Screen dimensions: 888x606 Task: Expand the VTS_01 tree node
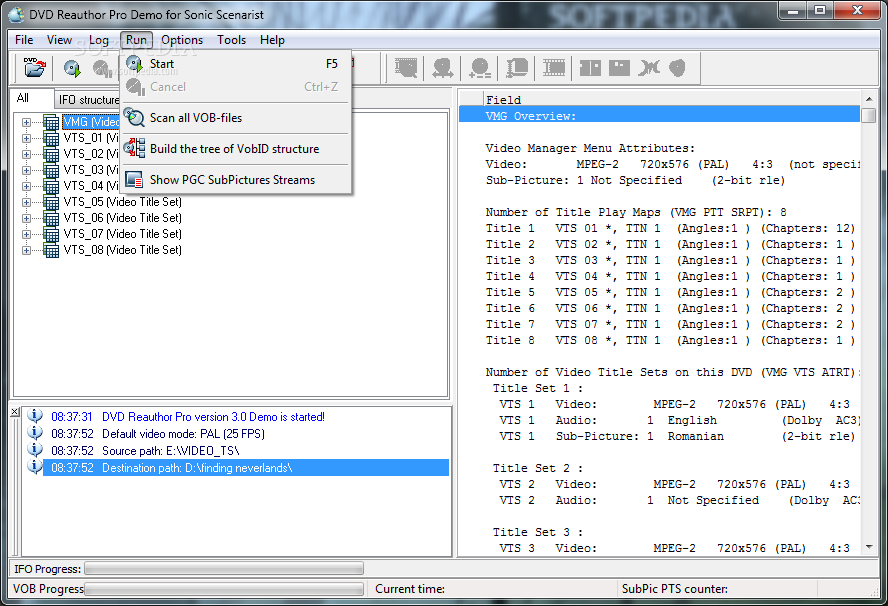pyautogui.click(x=26, y=138)
